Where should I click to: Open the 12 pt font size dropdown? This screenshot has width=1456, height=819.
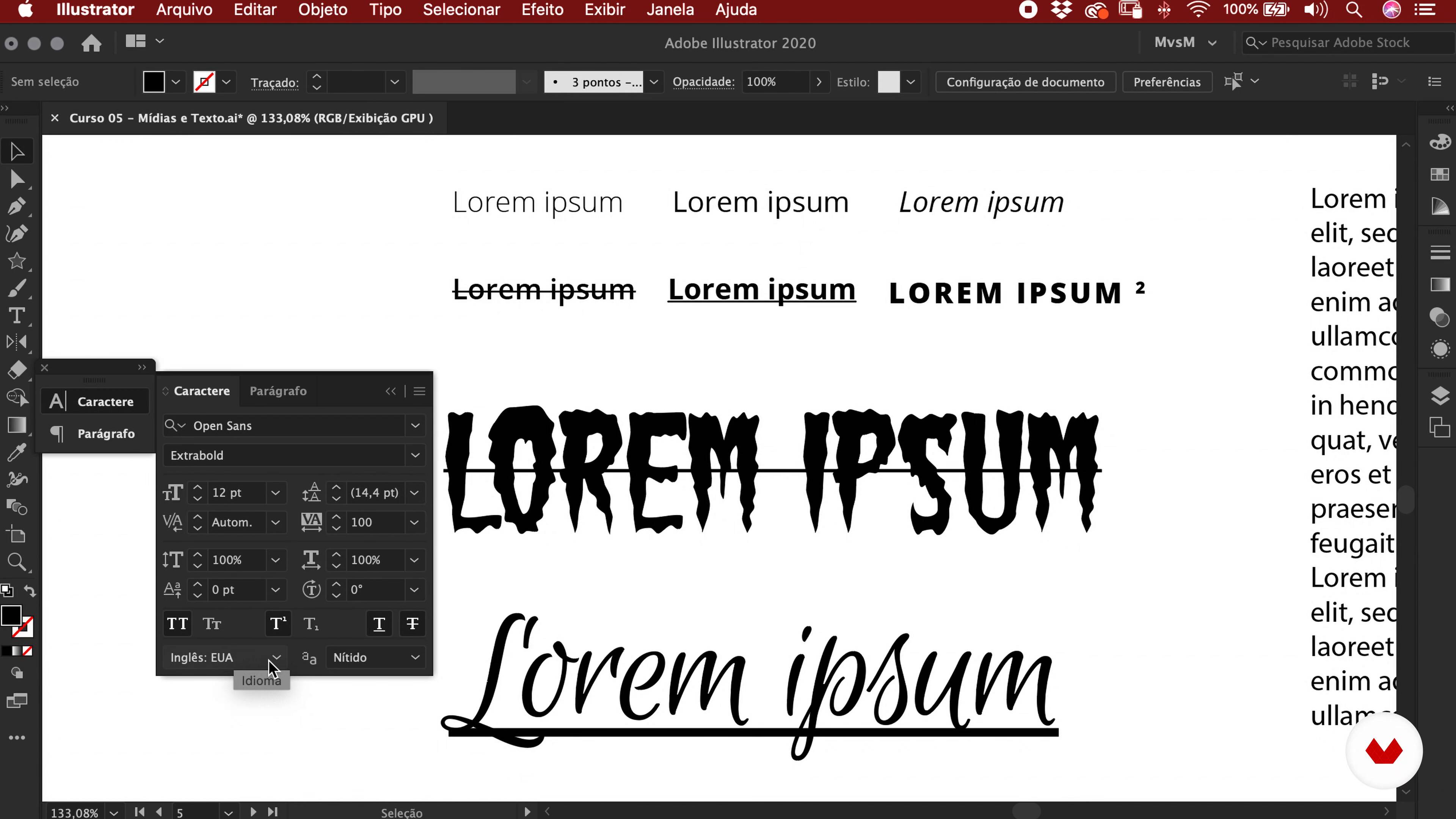tap(275, 493)
